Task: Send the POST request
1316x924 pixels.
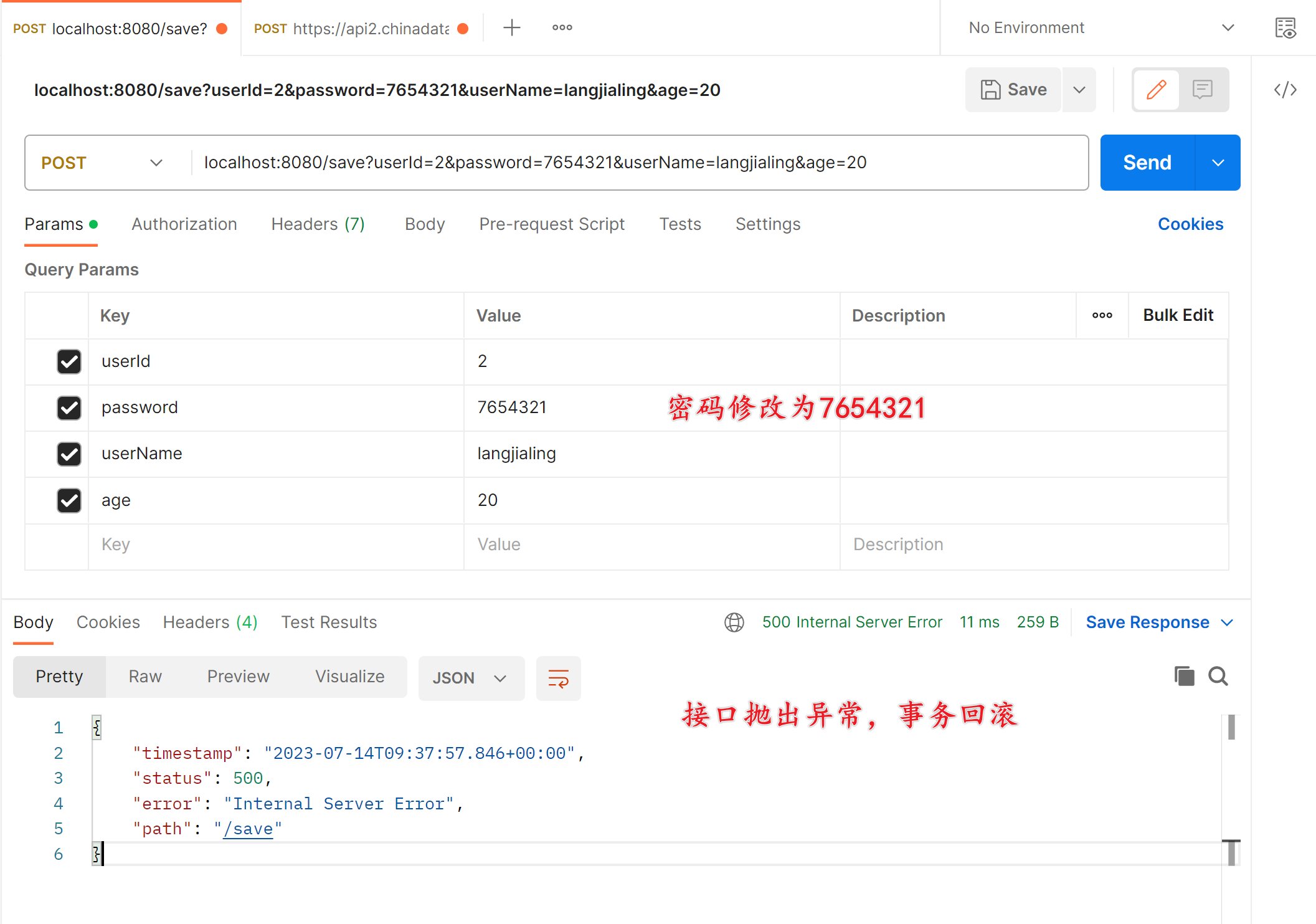Action: coord(1147,163)
